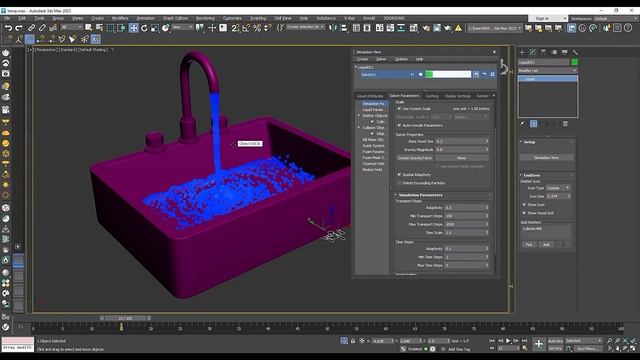This screenshot has height=360, width=640.
Task: Toggle the Cylinder emitter checkbox in the list
Action: click(x=372, y=122)
